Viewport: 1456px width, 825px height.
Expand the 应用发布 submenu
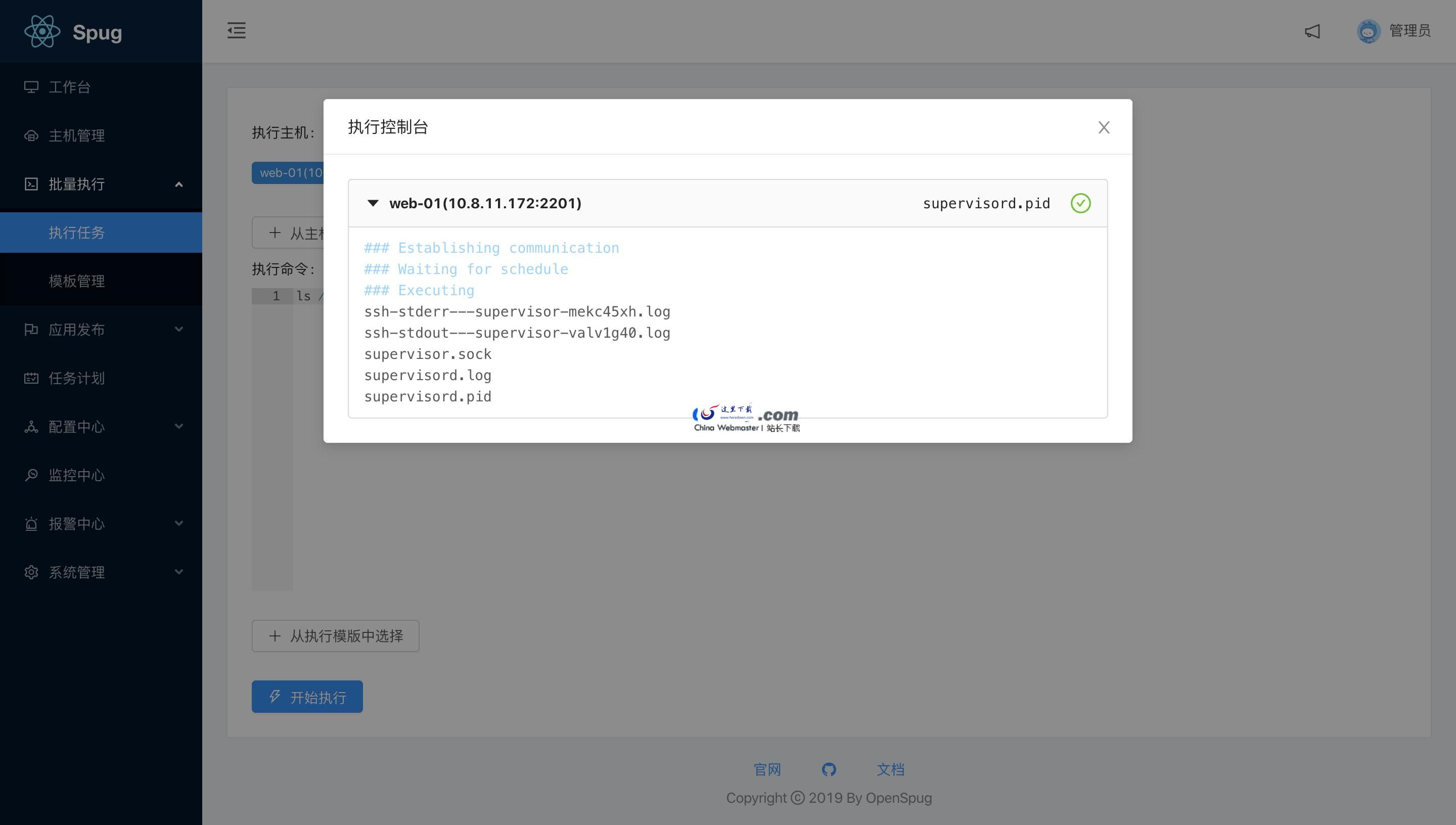tap(76, 329)
